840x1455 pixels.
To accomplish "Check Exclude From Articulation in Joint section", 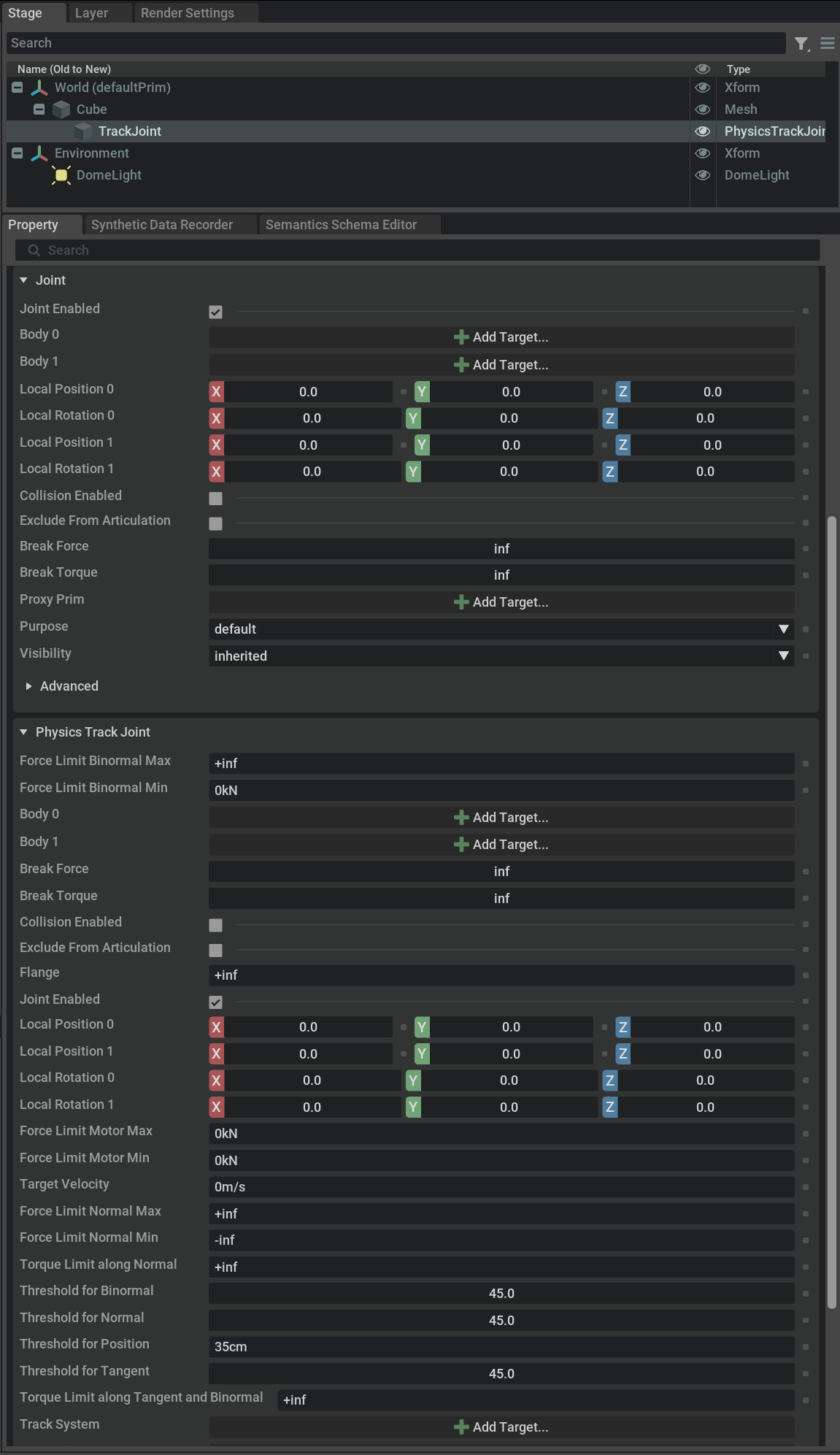I will coord(215,523).
